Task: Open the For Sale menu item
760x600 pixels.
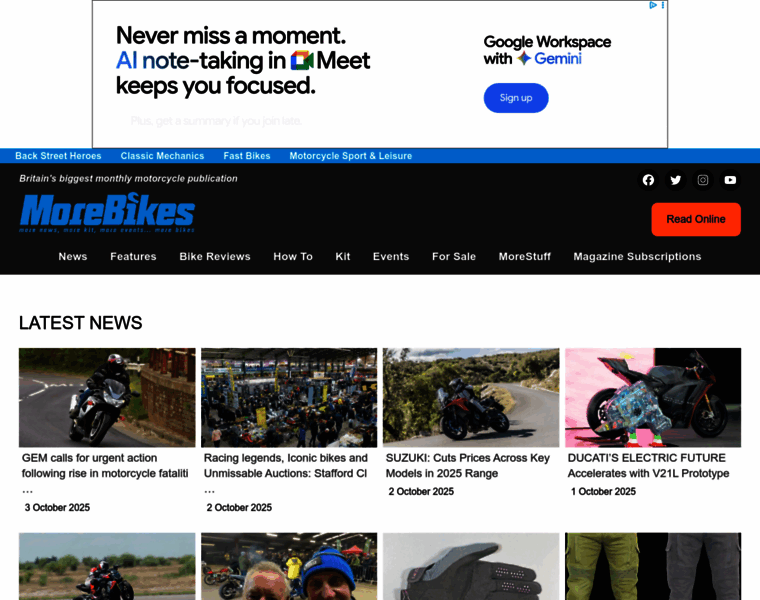Action: [x=454, y=256]
